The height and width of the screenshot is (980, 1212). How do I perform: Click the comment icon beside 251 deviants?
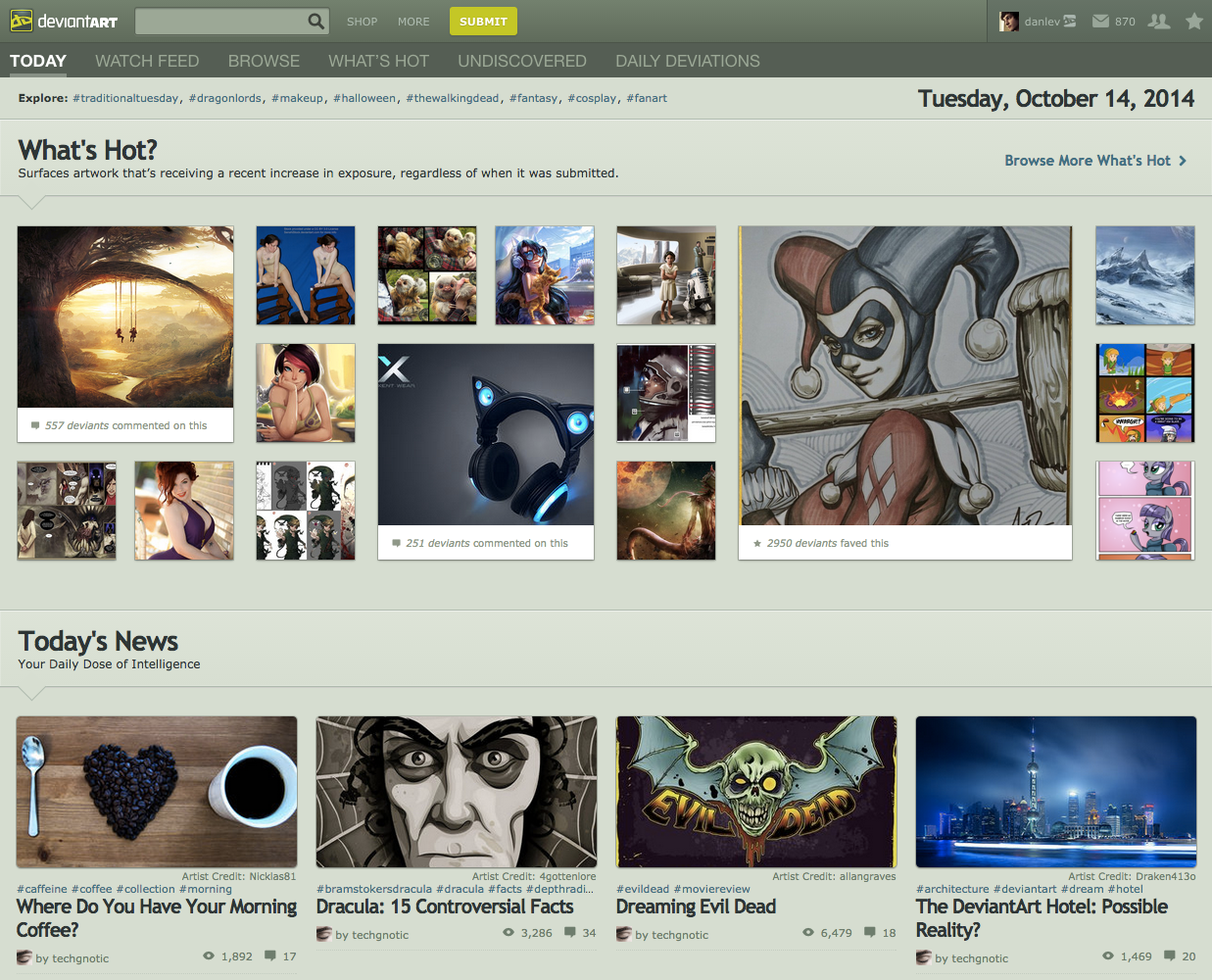pos(396,543)
